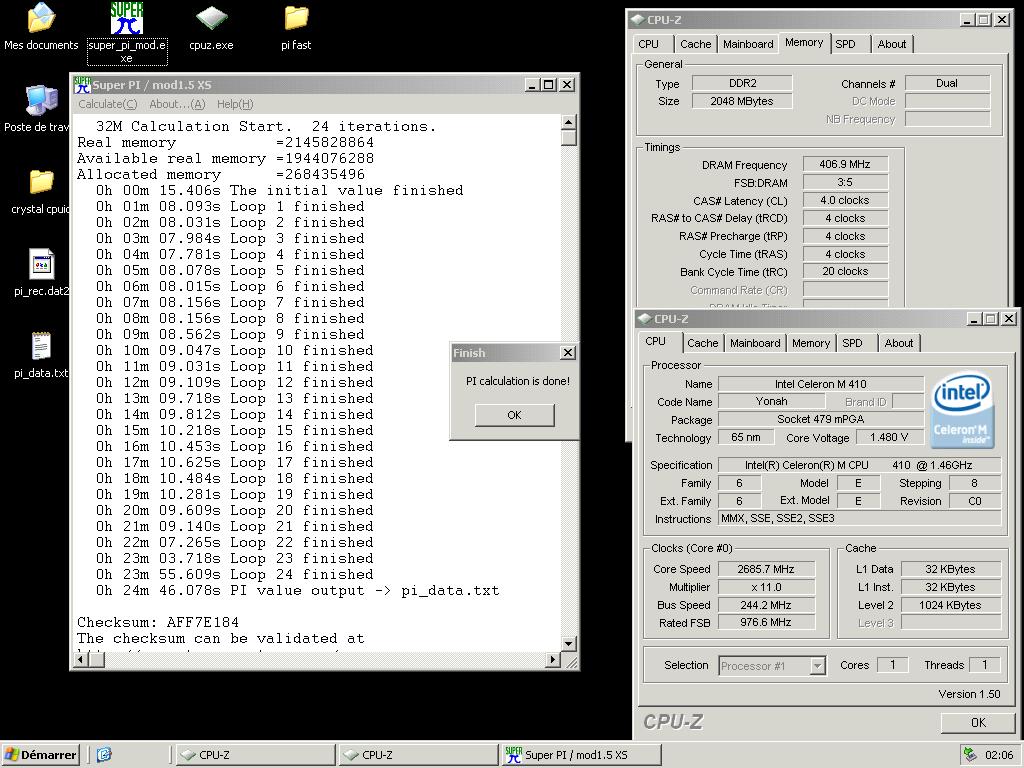The width and height of the screenshot is (1024, 768).
Task: Open About tab in upper CPU-Z window
Action: [x=891, y=44]
